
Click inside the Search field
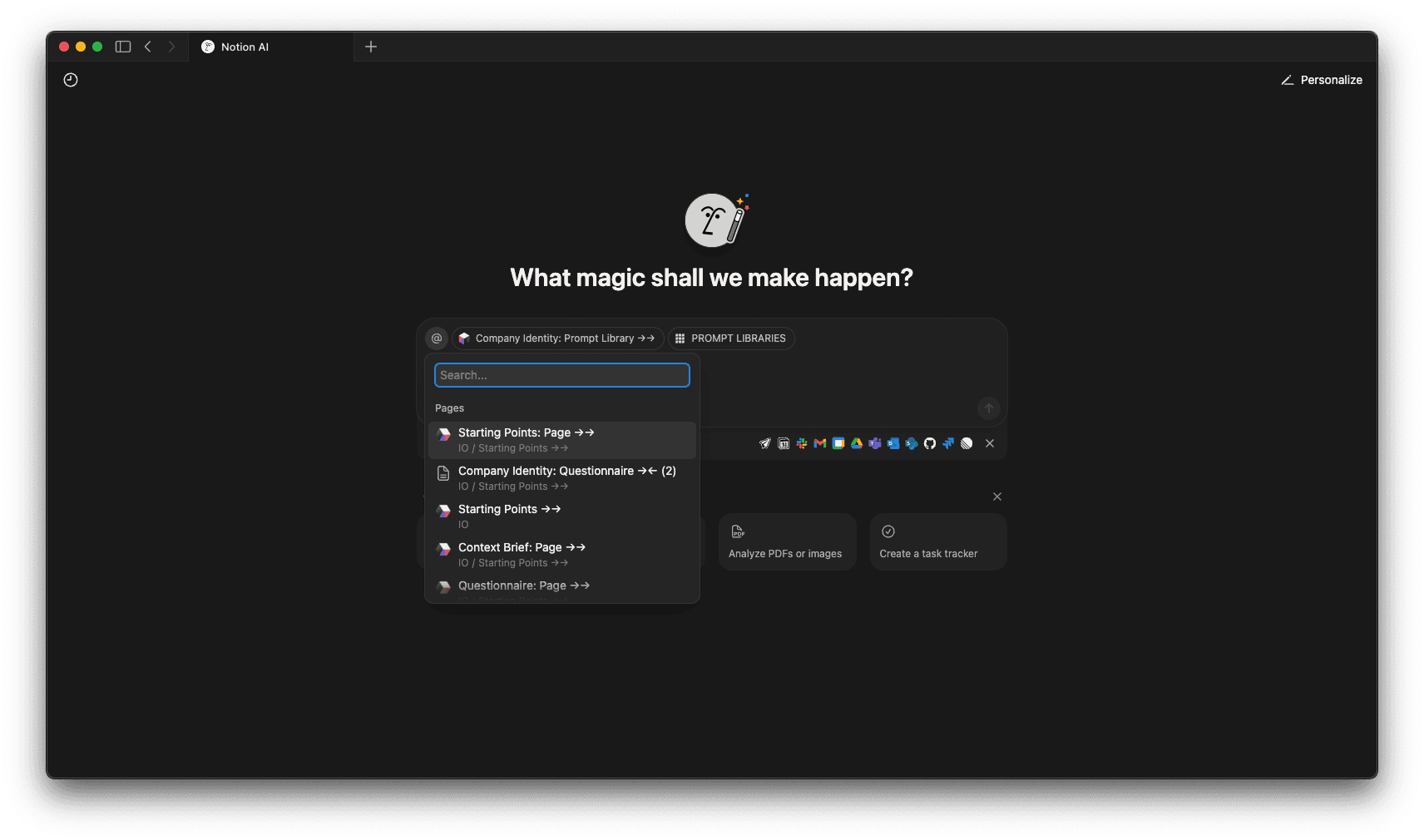coord(561,374)
